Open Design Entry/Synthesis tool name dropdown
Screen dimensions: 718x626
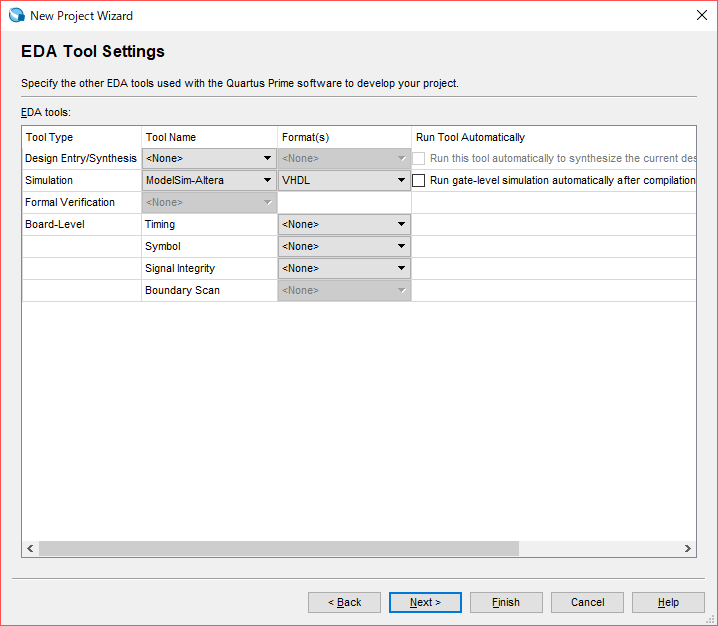point(209,158)
